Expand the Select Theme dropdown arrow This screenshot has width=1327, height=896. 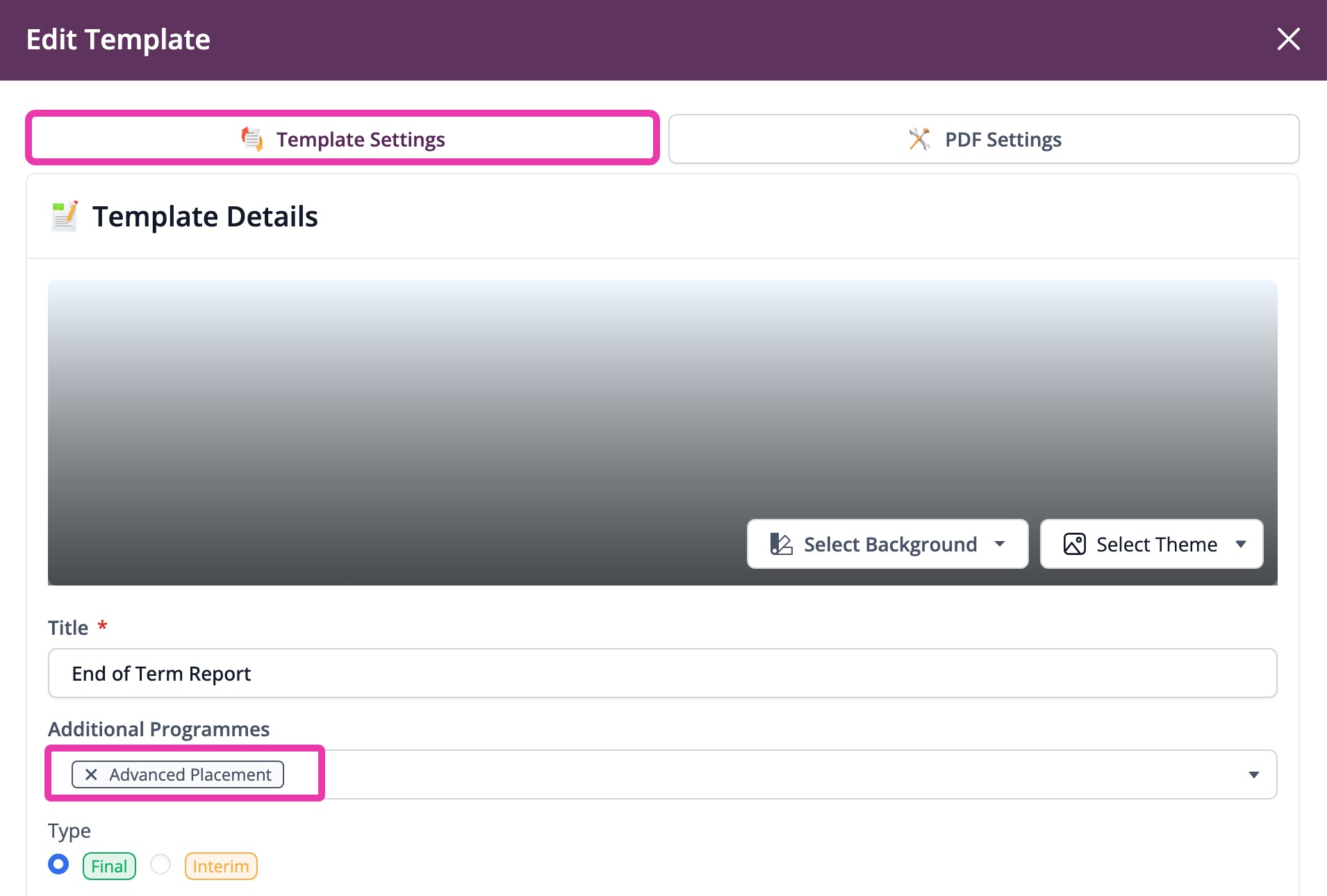coord(1241,544)
